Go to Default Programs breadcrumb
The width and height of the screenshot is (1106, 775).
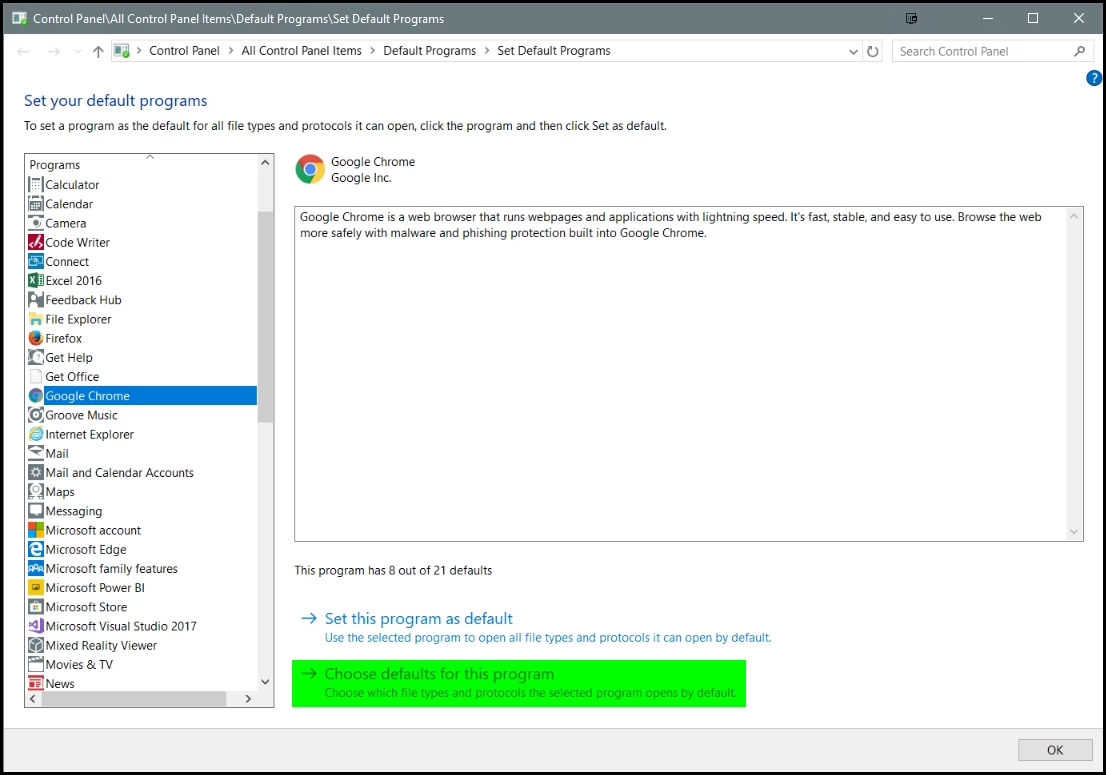(430, 51)
